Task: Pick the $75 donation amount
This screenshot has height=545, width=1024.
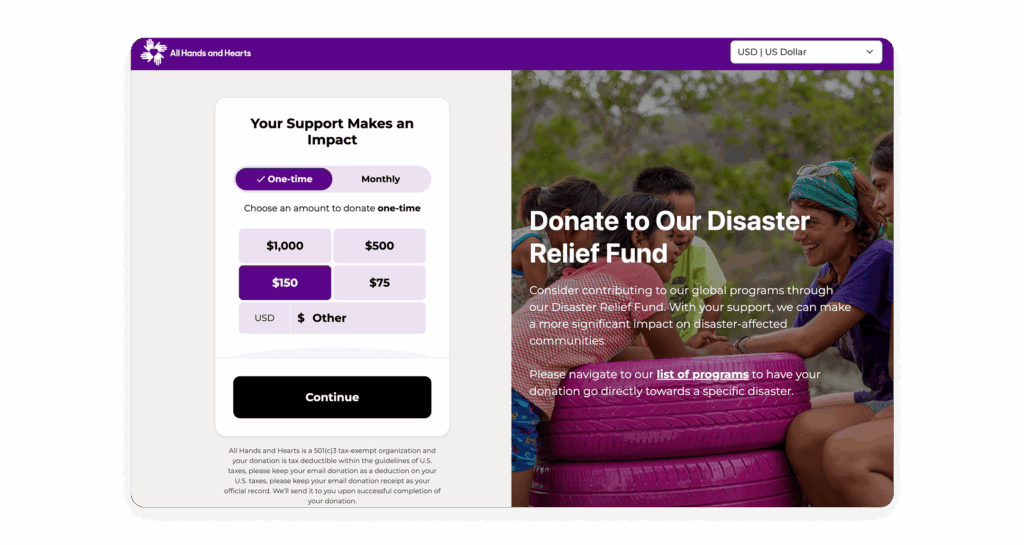Action: pos(379,283)
